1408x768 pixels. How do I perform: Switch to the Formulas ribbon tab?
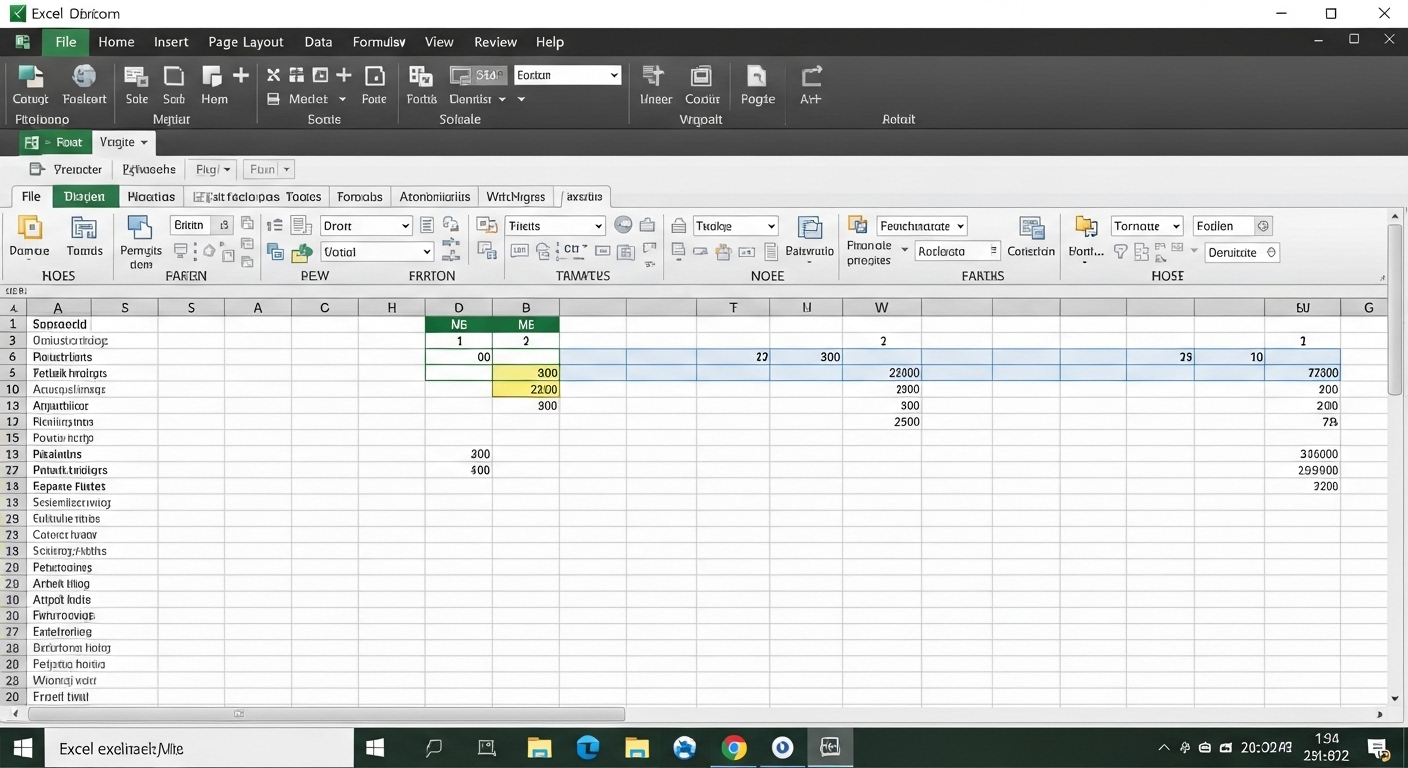379,42
